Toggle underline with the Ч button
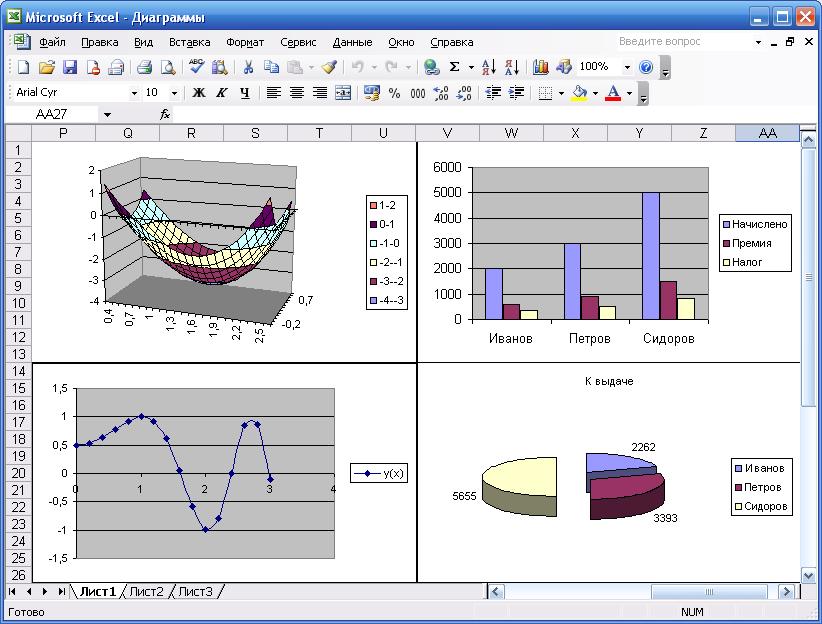 [245, 93]
